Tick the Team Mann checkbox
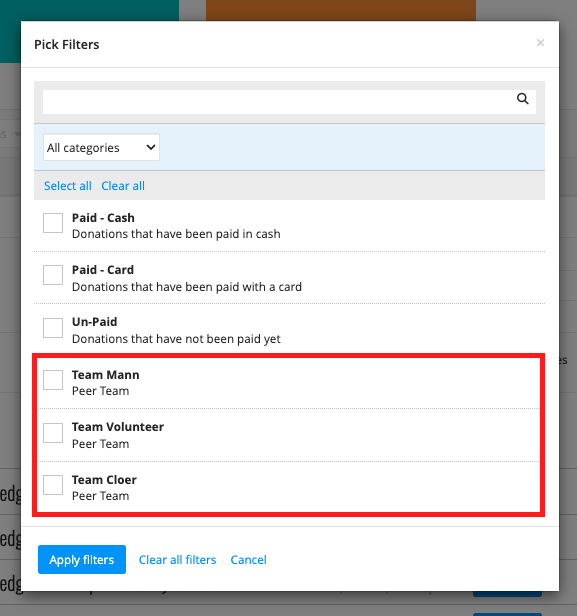577x616 pixels. (x=53, y=380)
